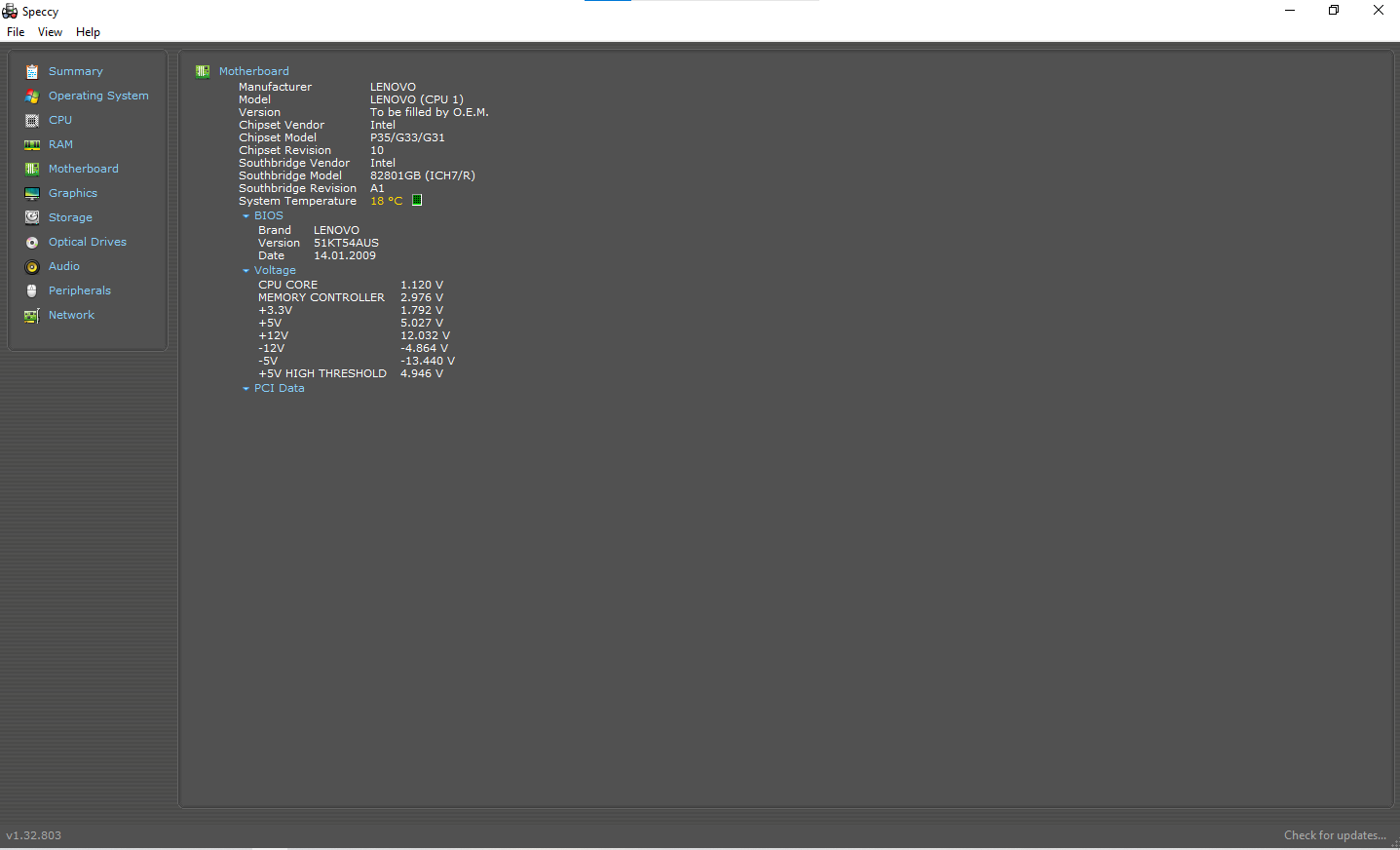This screenshot has height=850, width=1400.
Task: Open the Network section
Action: tap(71, 315)
